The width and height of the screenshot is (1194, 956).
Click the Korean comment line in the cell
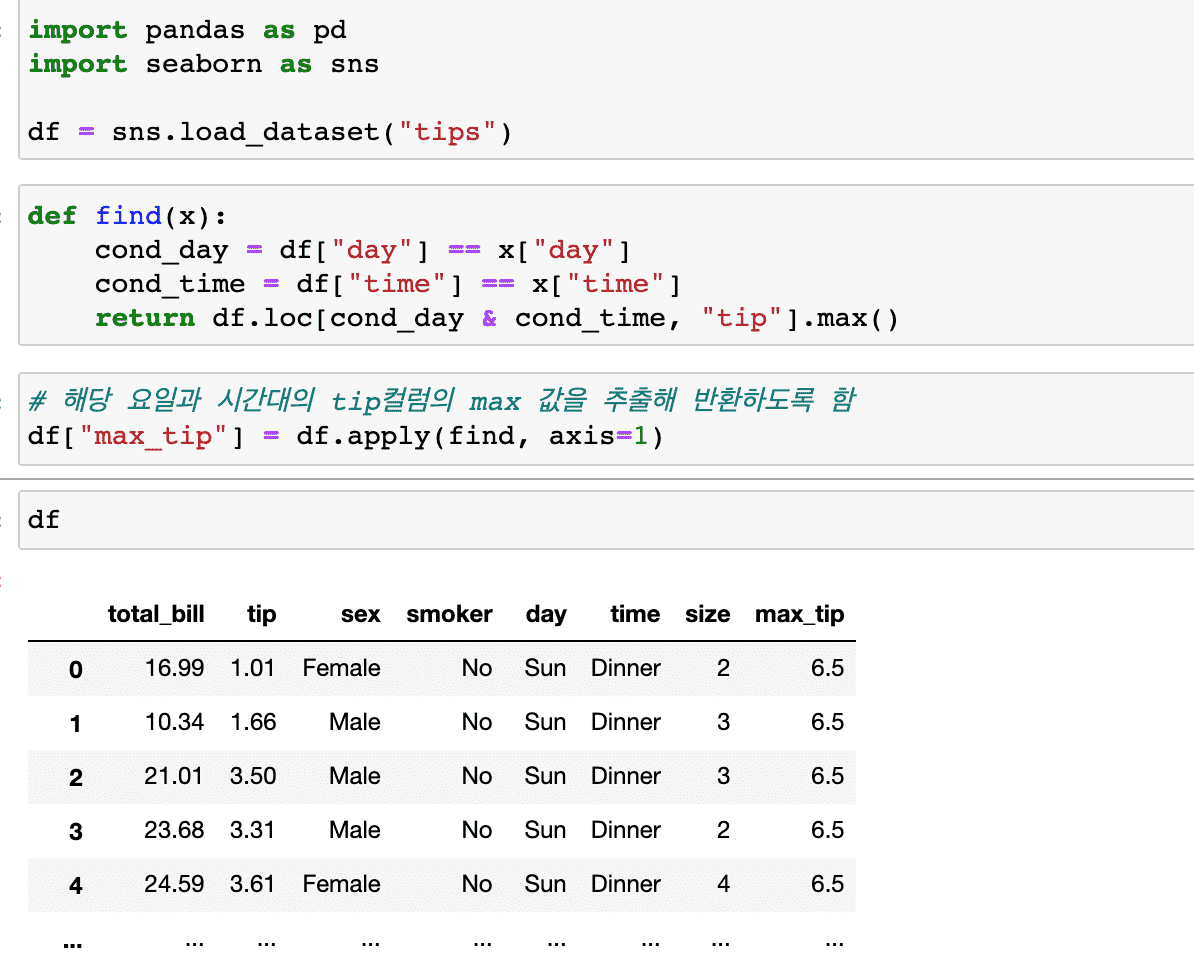pos(442,400)
